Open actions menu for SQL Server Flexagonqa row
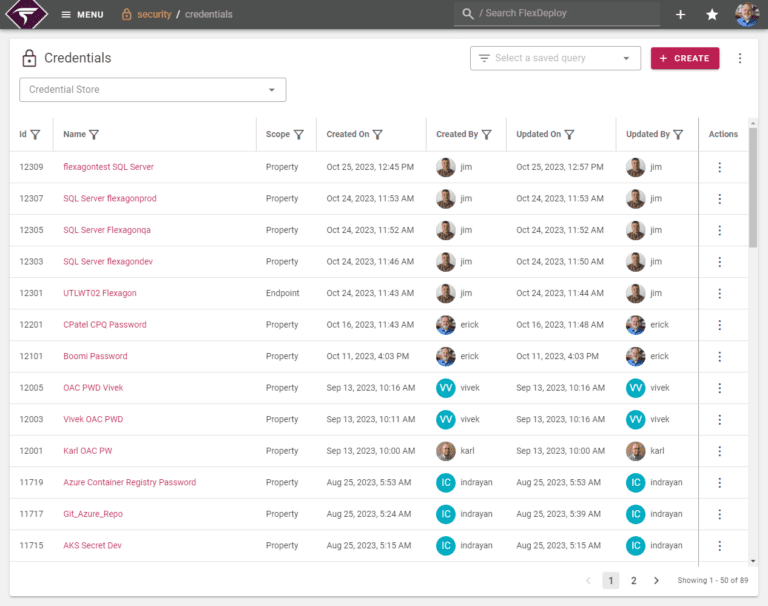This screenshot has width=768, height=606. pyautogui.click(x=720, y=230)
